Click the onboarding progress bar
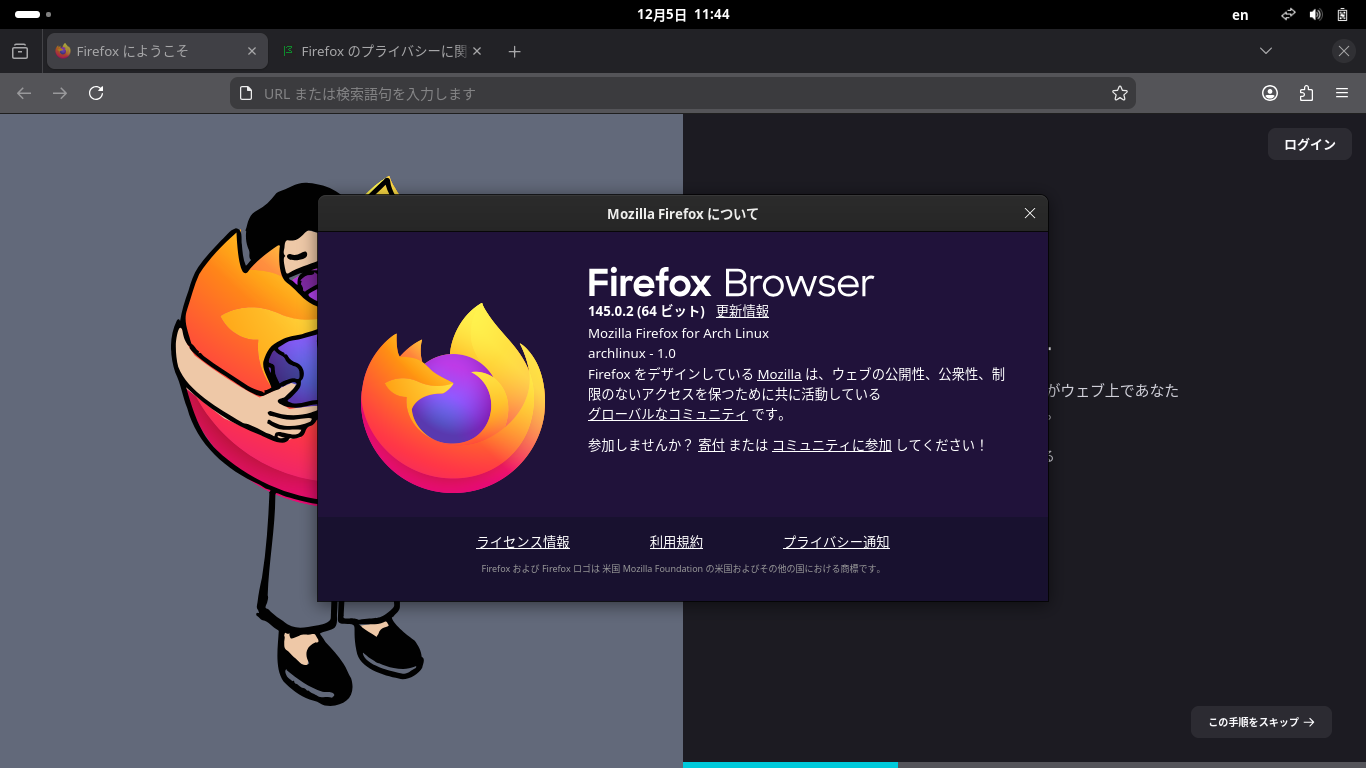The width and height of the screenshot is (1366, 768). 1024,765
